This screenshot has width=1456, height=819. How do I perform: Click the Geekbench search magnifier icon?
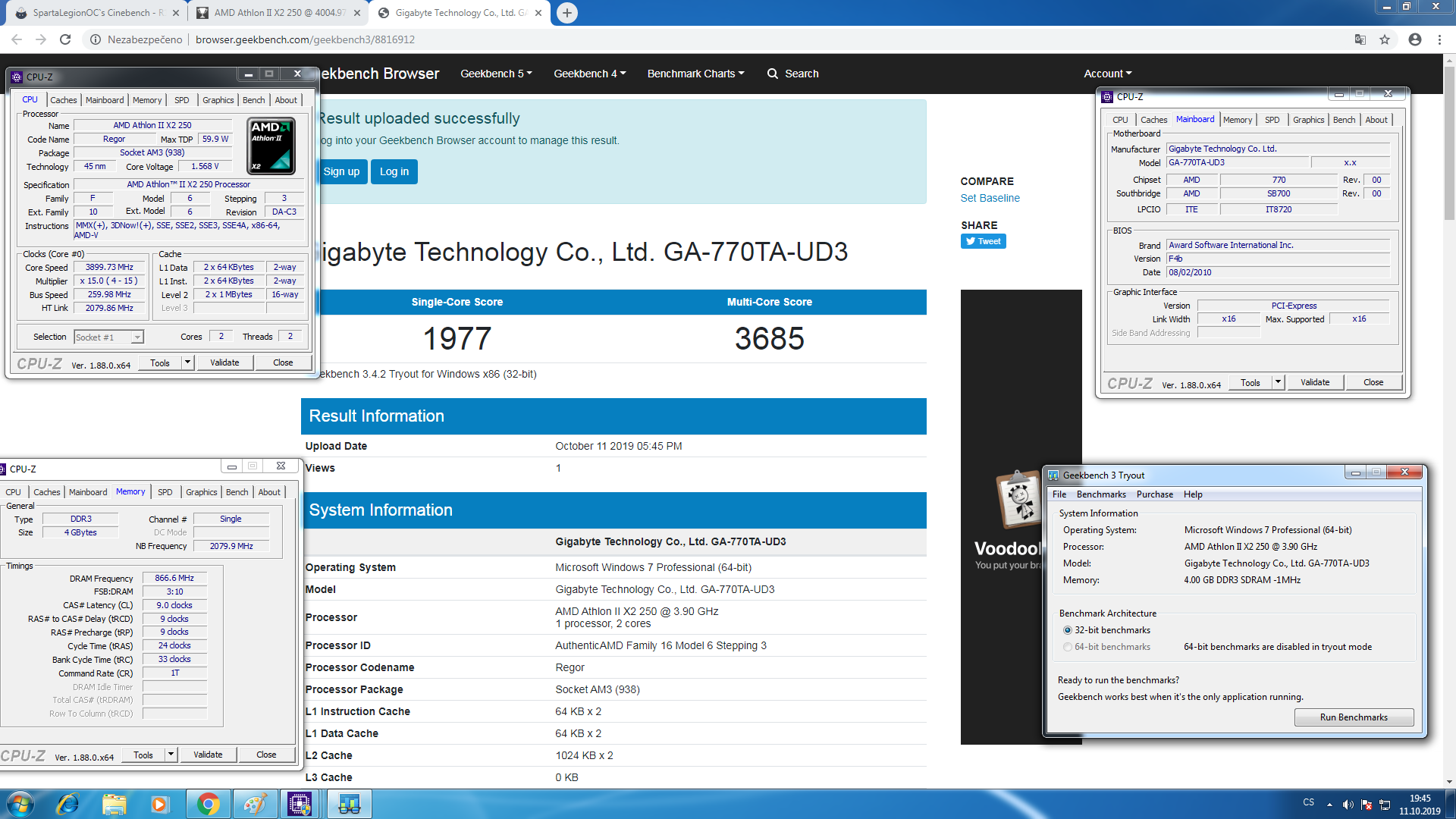coord(773,74)
